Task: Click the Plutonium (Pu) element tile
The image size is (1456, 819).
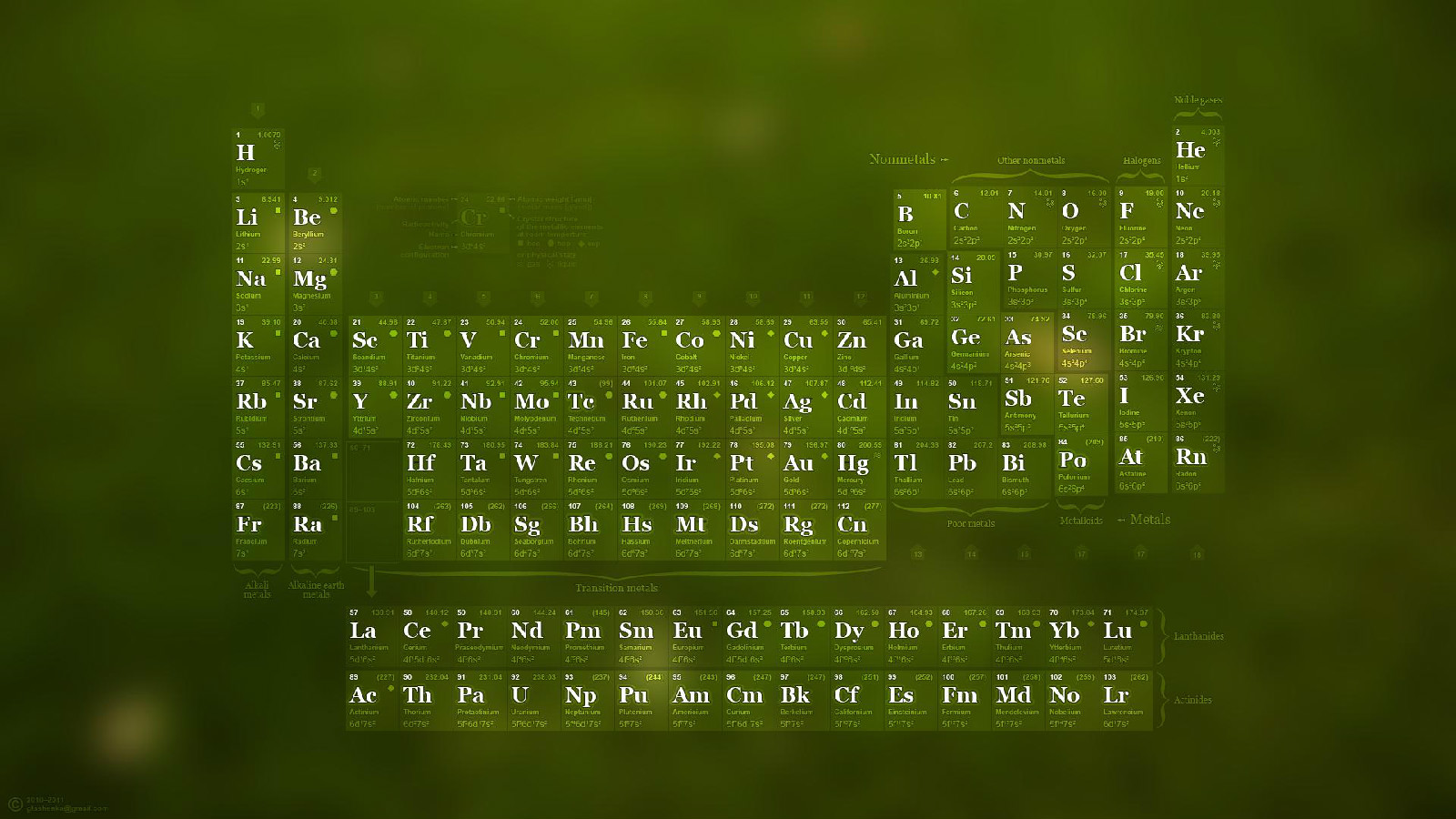Action: [x=641, y=701]
